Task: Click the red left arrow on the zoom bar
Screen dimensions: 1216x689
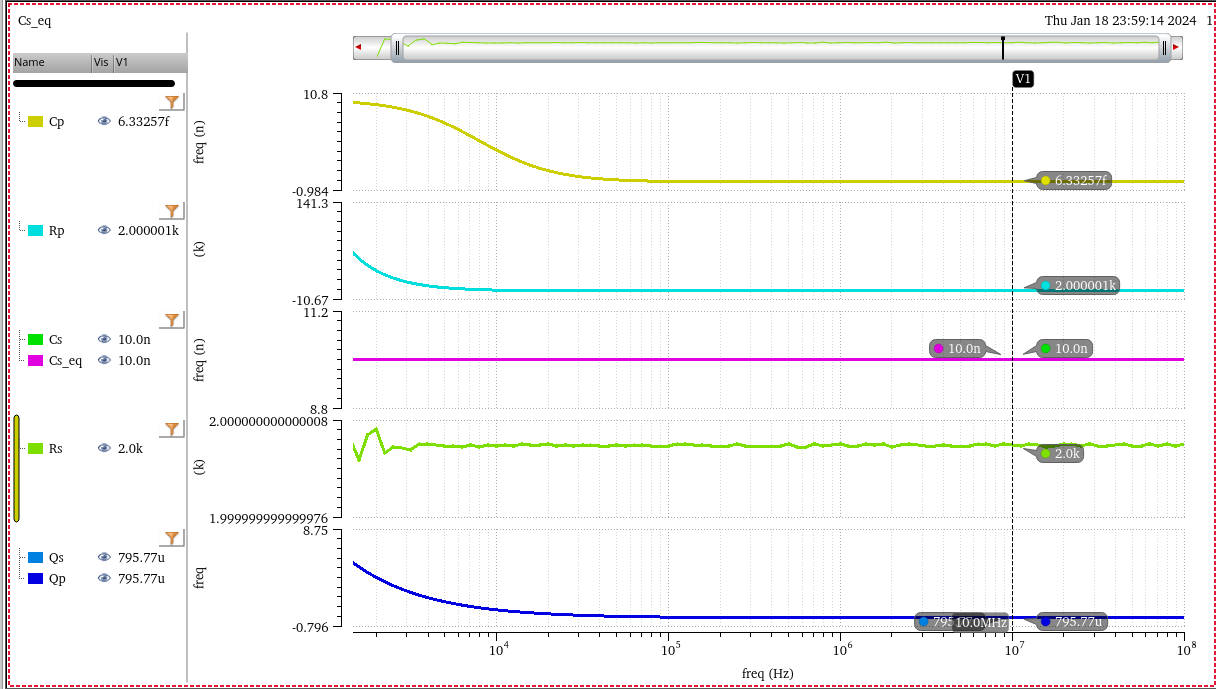Action: (359, 47)
